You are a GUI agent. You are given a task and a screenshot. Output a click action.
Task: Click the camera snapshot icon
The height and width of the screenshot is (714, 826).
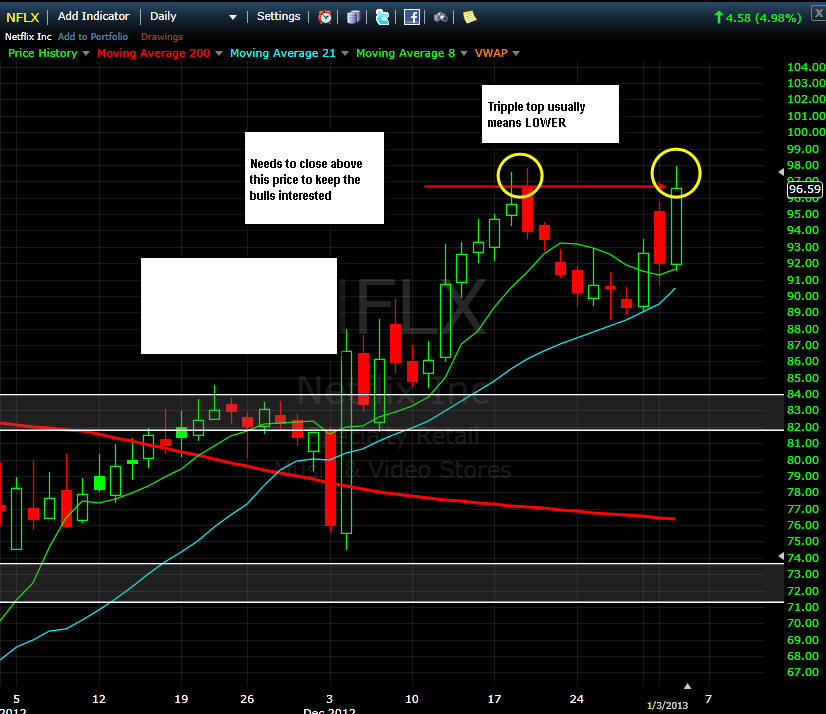440,17
